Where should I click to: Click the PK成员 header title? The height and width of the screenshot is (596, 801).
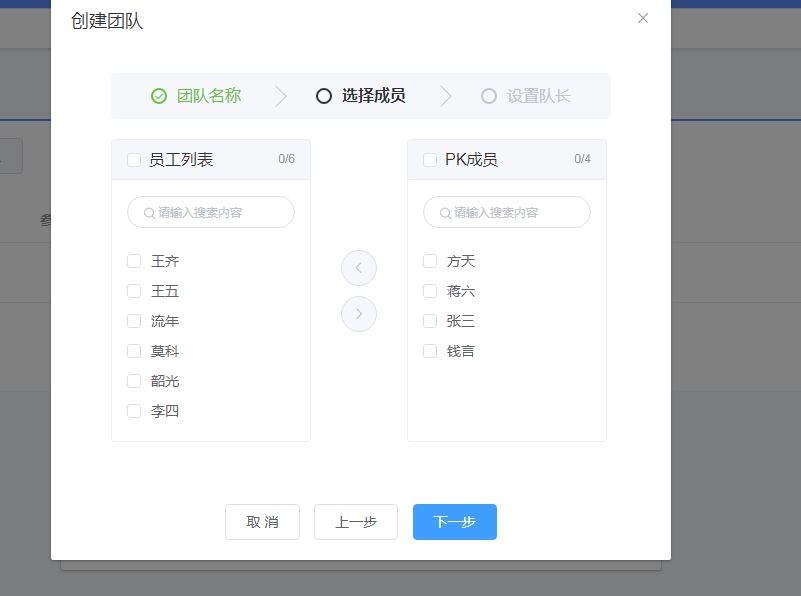pyautogui.click(x=471, y=160)
